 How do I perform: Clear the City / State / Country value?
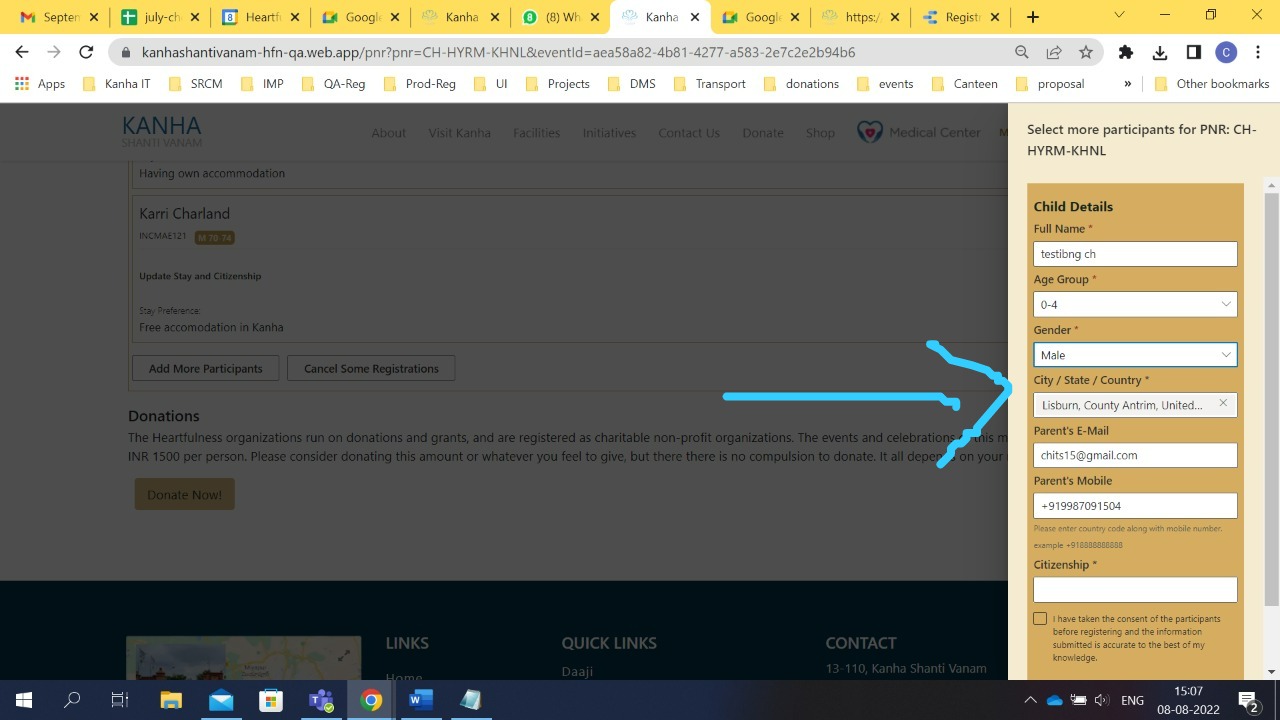point(1222,404)
